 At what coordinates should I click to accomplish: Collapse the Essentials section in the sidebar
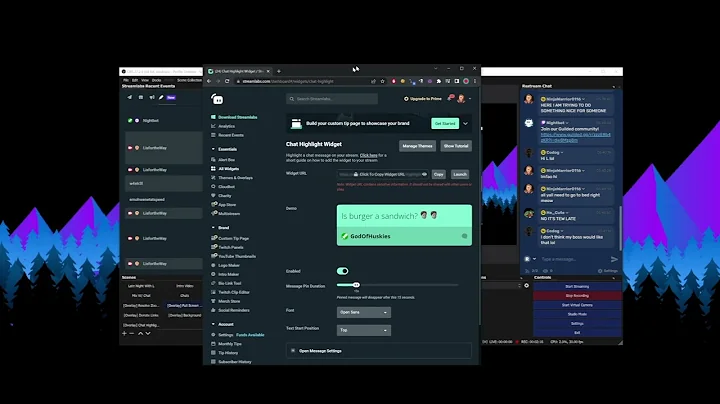point(213,149)
